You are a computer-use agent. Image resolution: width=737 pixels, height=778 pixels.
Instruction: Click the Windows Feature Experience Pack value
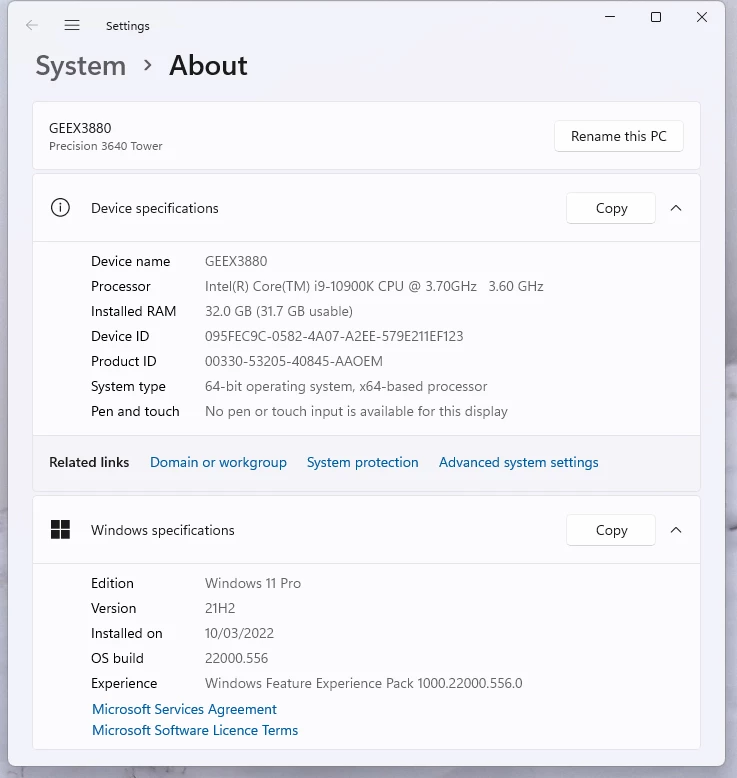point(364,683)
